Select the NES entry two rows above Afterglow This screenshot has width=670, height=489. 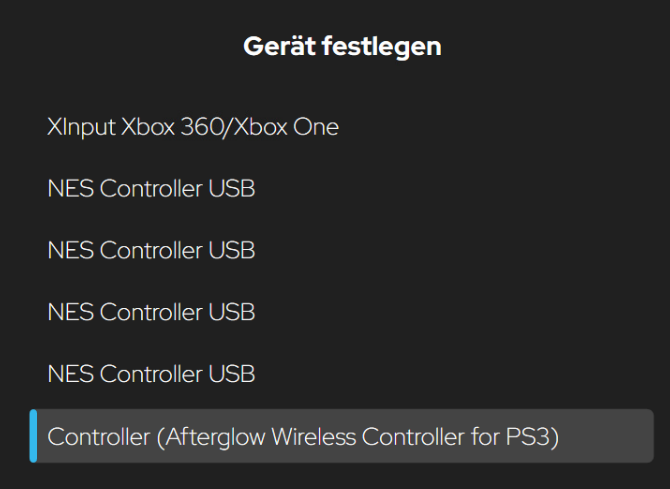tap(151, 312)
